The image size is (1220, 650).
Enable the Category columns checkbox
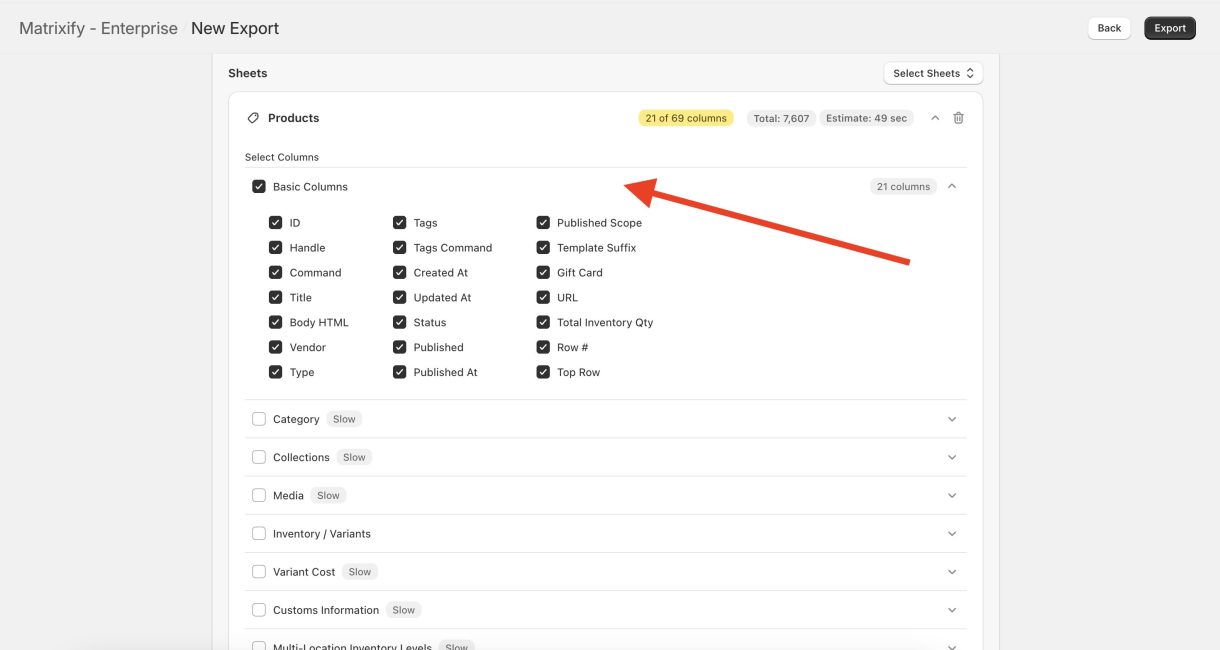(x=259, y=418)
